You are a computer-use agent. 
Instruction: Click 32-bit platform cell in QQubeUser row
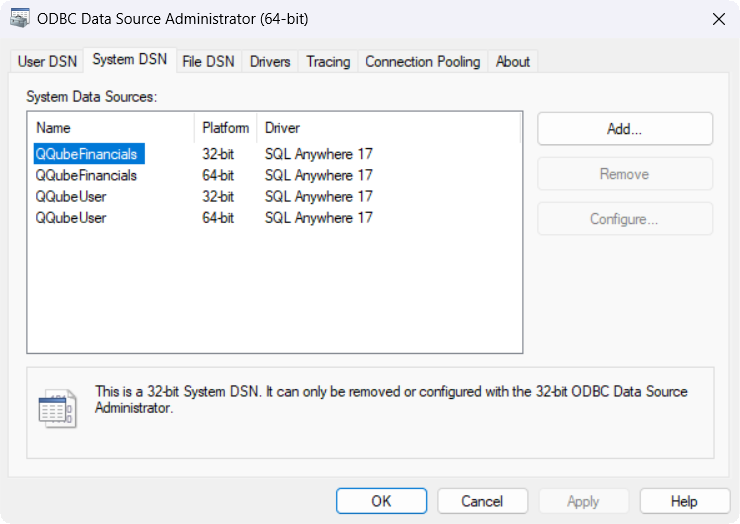(218, 196)
